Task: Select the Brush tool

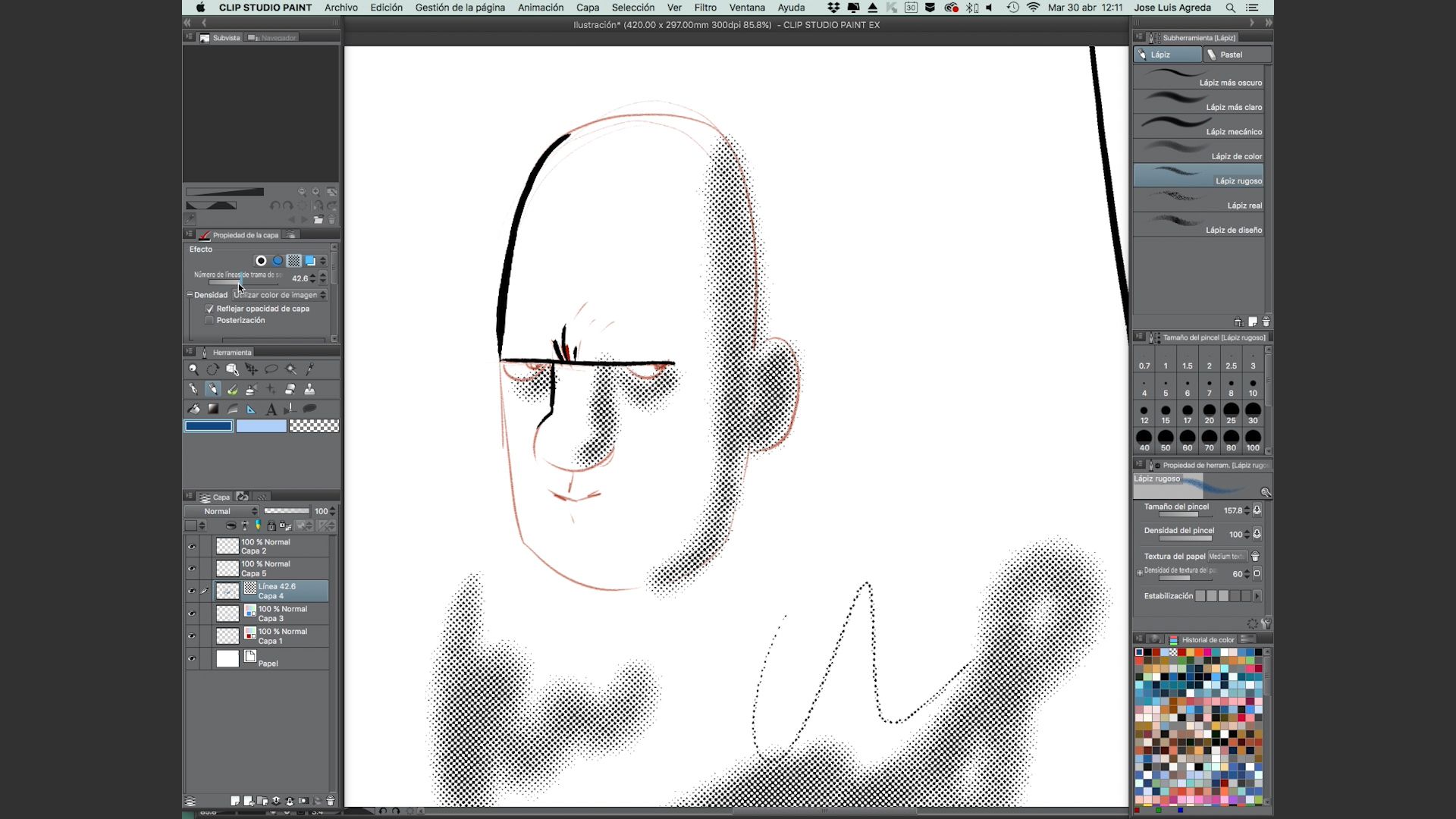Action: 232,389
